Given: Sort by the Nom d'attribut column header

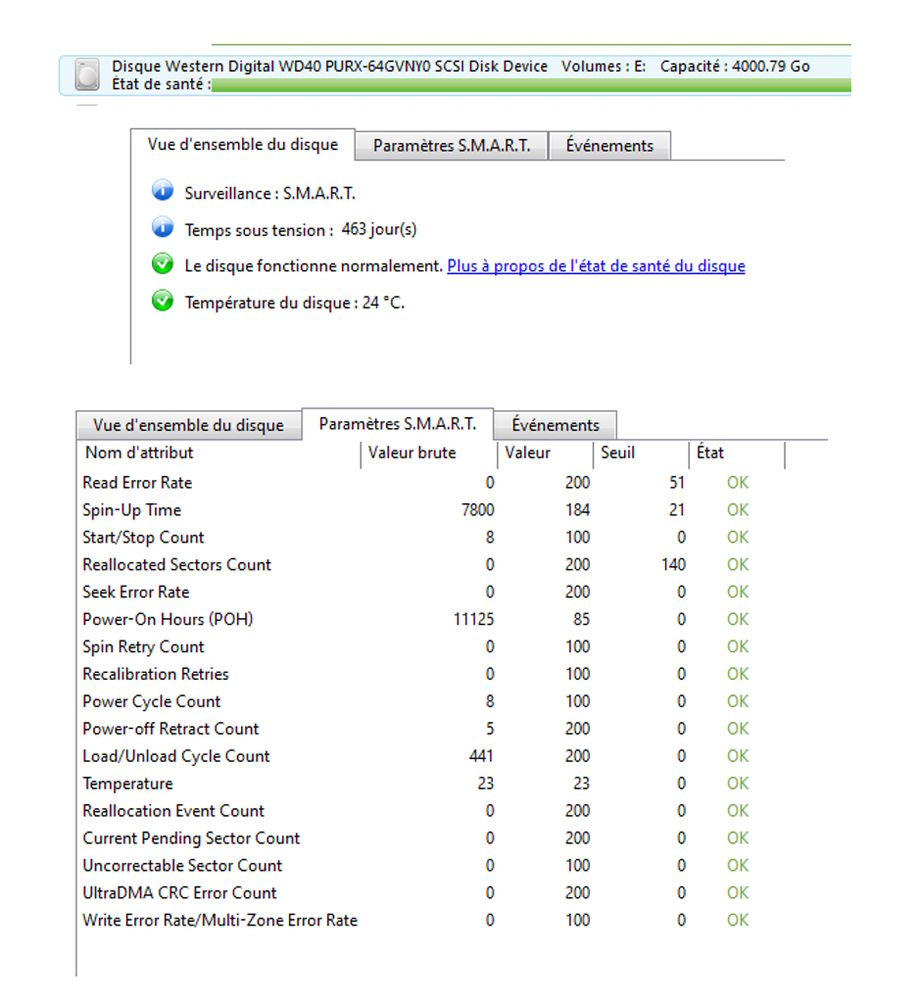Looking at the screenshot, I should point(139,453).
